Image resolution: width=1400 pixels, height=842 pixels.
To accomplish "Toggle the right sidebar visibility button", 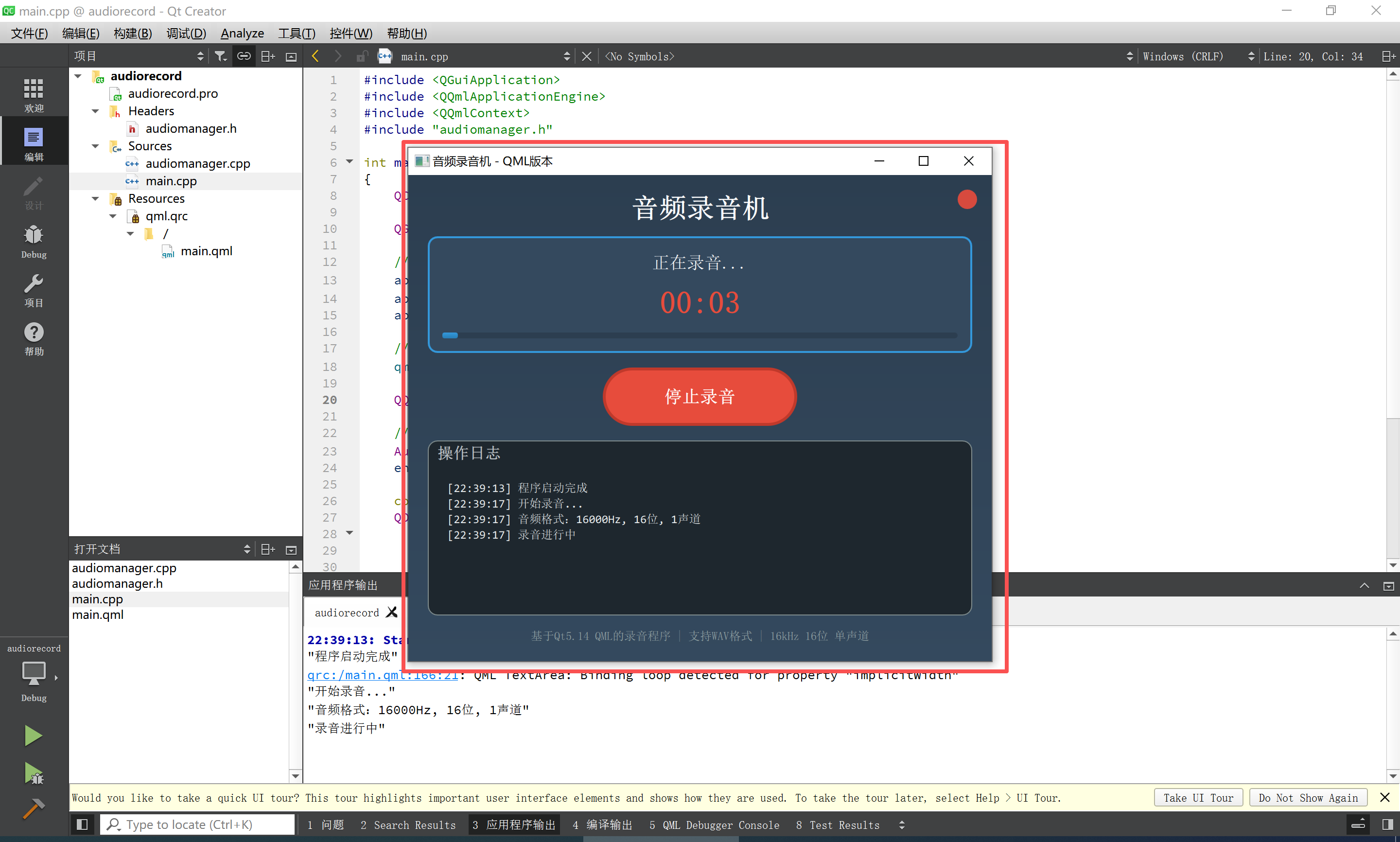I will [x=1387, y=824].
